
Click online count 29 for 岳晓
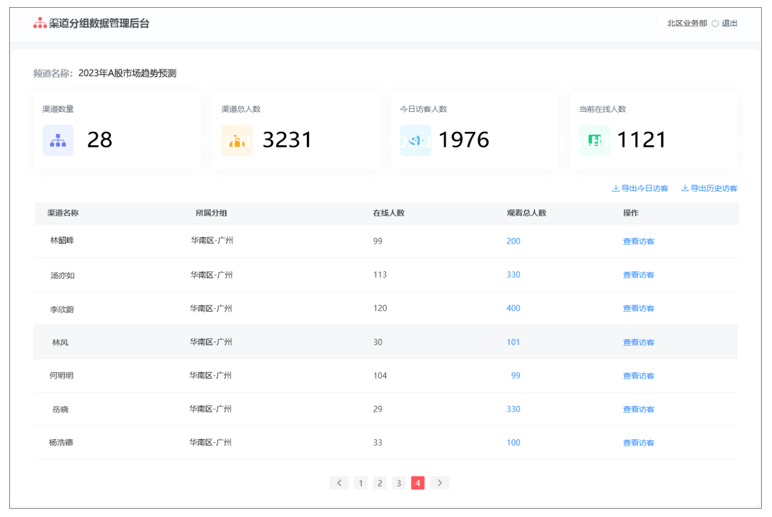378,409
